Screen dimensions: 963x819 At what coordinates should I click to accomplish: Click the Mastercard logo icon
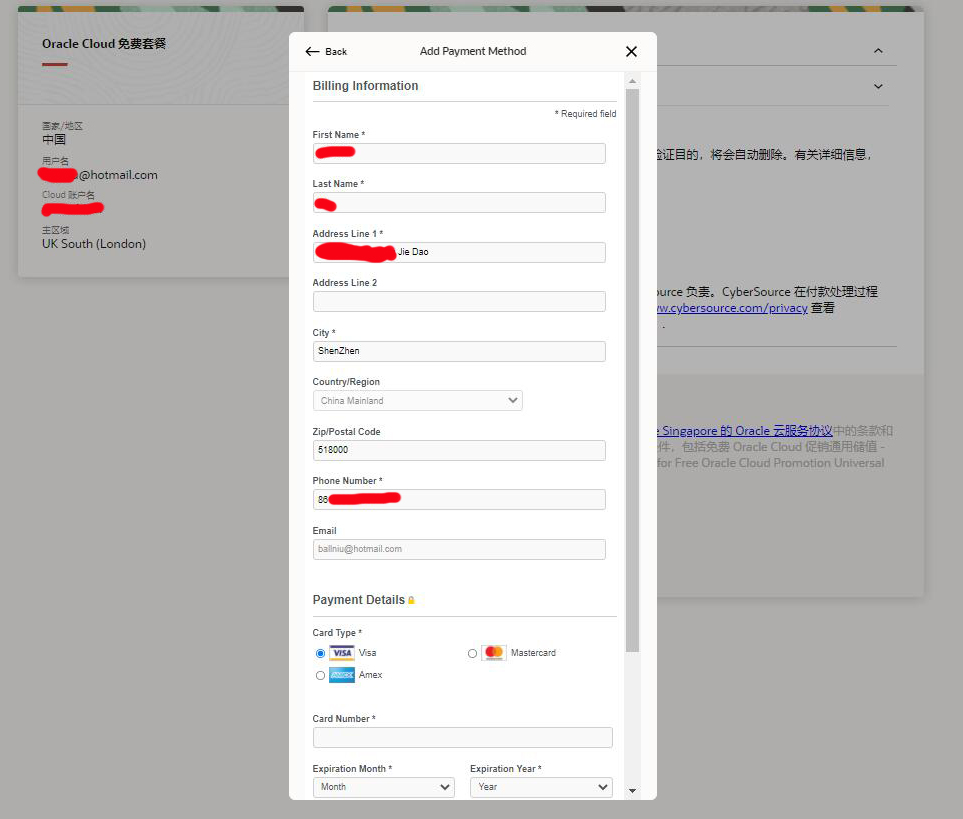click(494, 653)
